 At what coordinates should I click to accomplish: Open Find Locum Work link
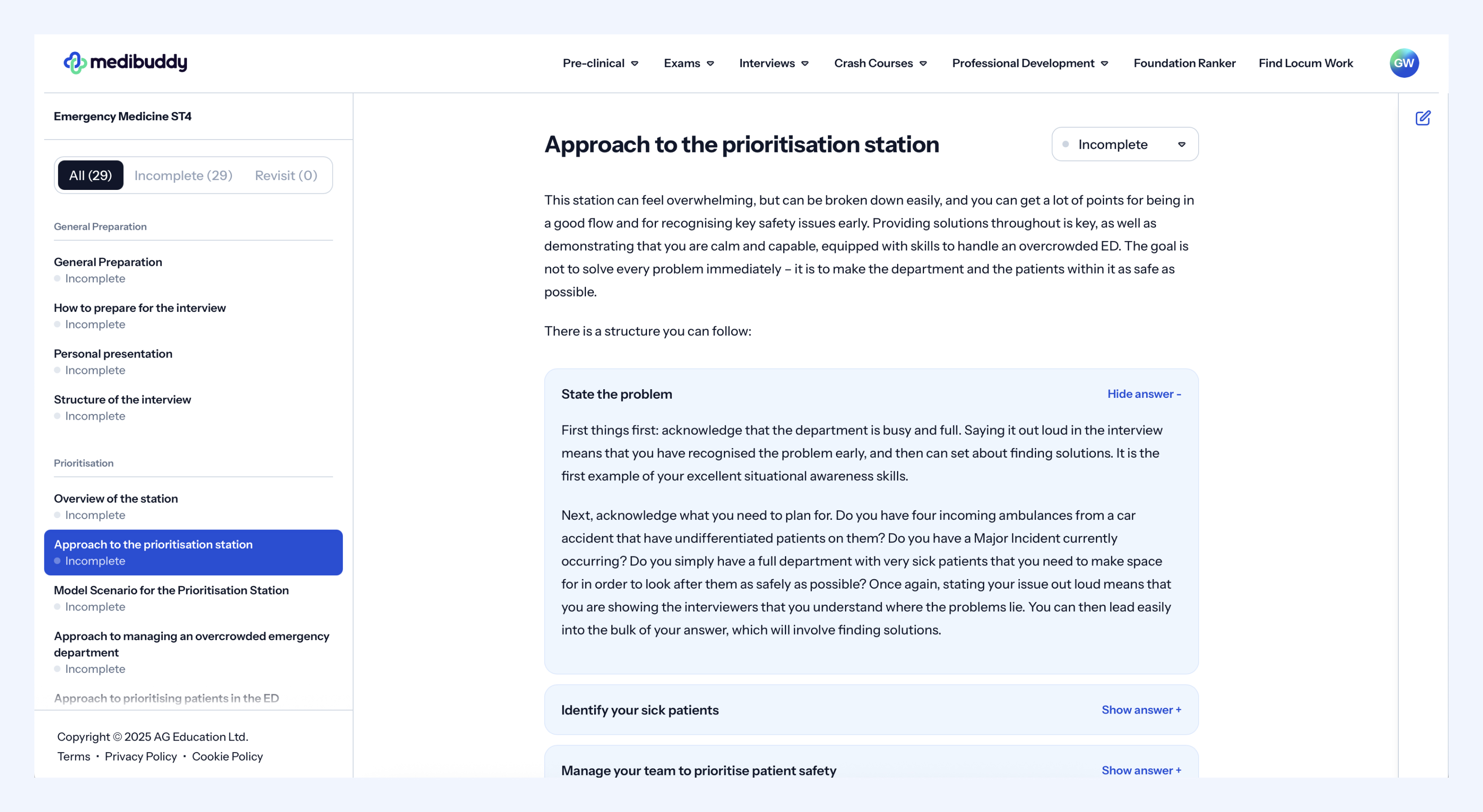(x=1305, y=63)
